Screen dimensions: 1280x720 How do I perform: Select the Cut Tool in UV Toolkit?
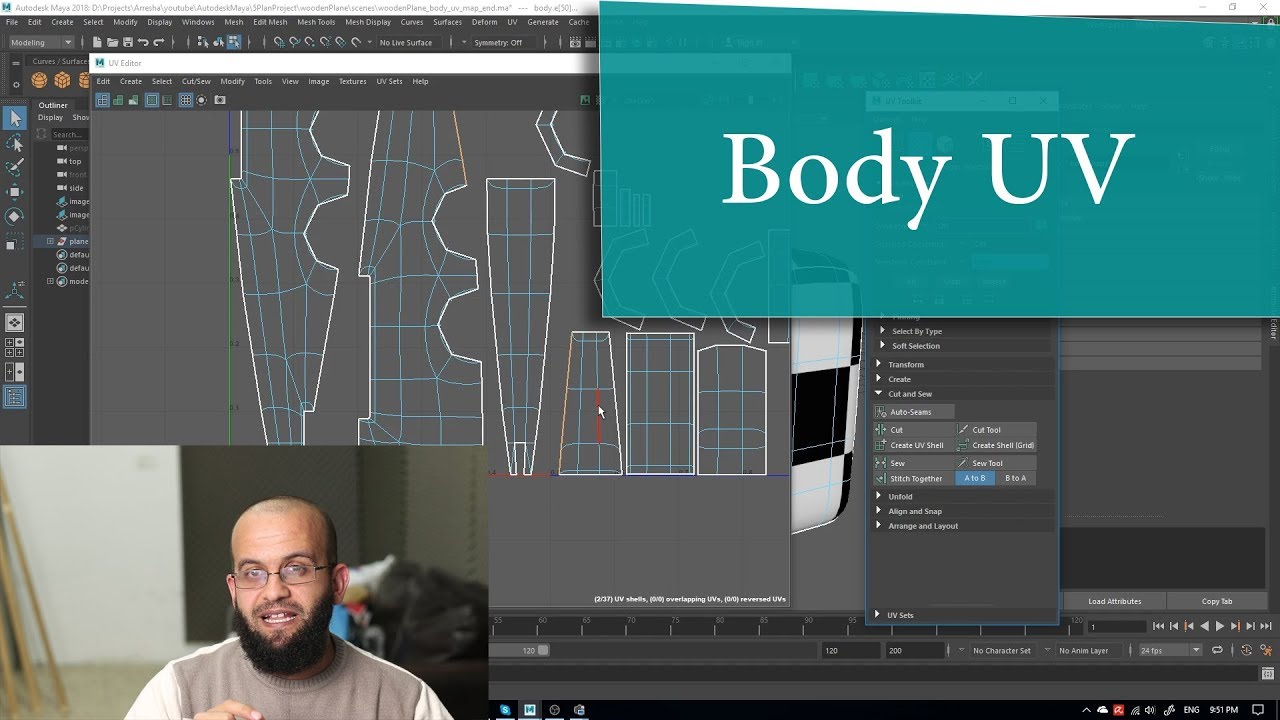pyautogui.click(x=996, y=430)
